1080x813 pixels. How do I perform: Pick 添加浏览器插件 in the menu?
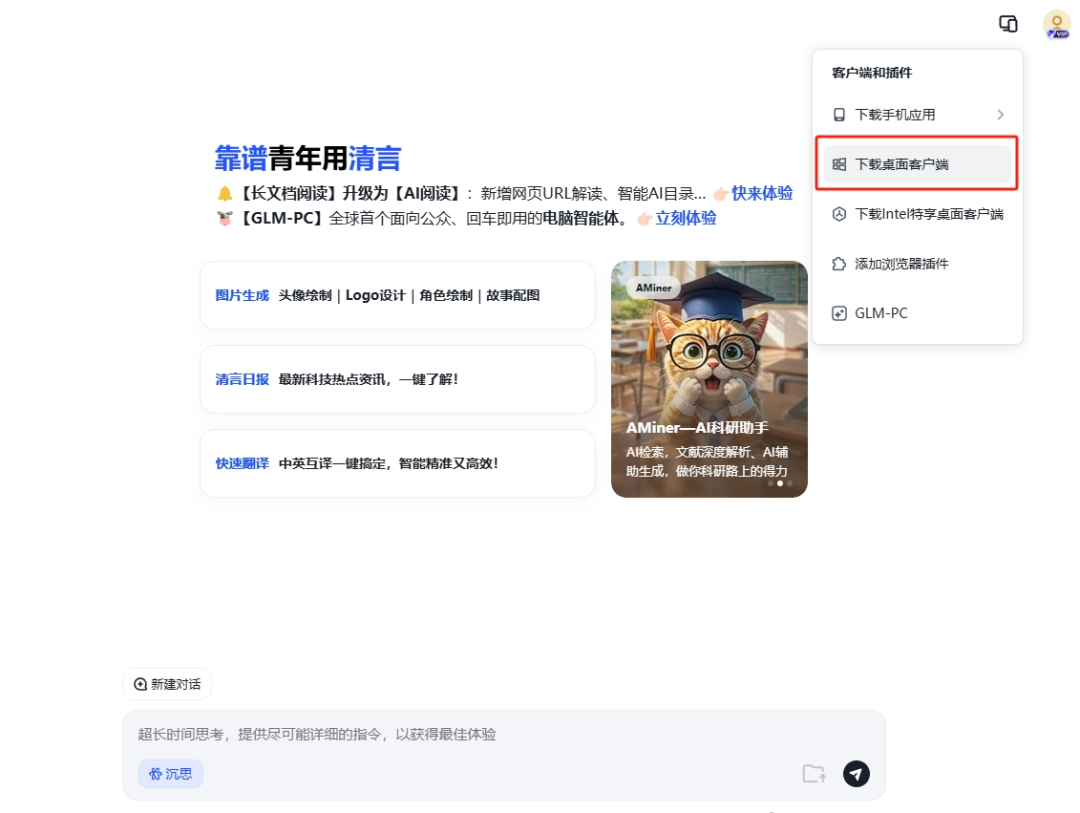[917, 264]
